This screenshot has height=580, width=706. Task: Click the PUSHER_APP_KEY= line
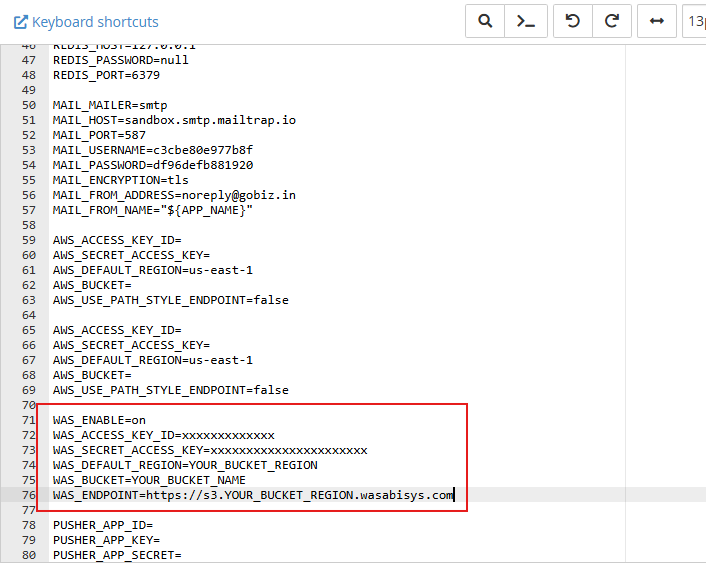[106, 540]
